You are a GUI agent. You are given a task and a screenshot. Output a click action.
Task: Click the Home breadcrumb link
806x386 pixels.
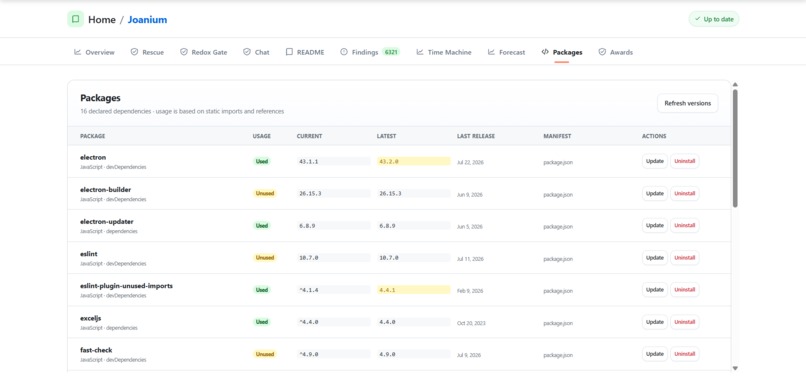point(102,20)
